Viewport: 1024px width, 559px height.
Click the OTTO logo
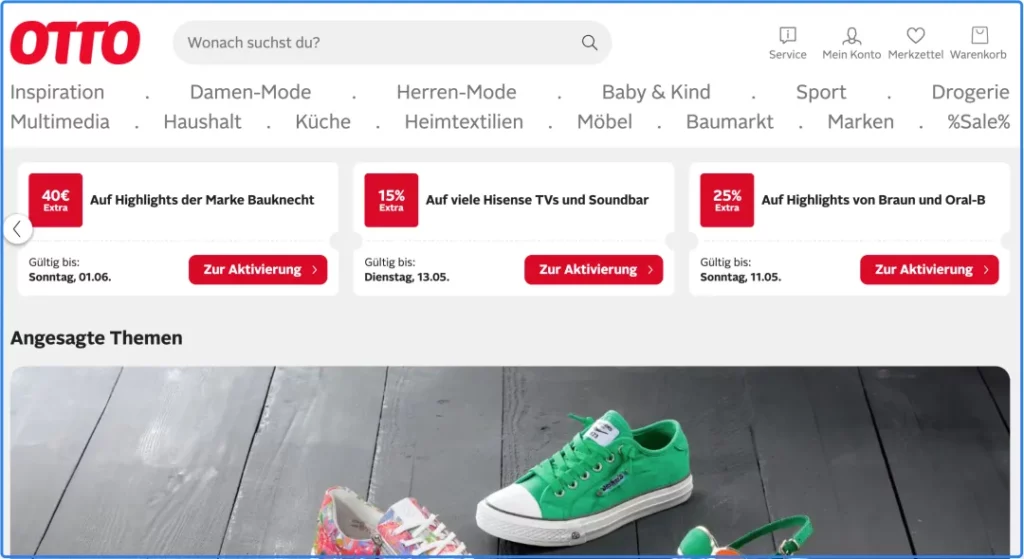[x=75, y=42]
